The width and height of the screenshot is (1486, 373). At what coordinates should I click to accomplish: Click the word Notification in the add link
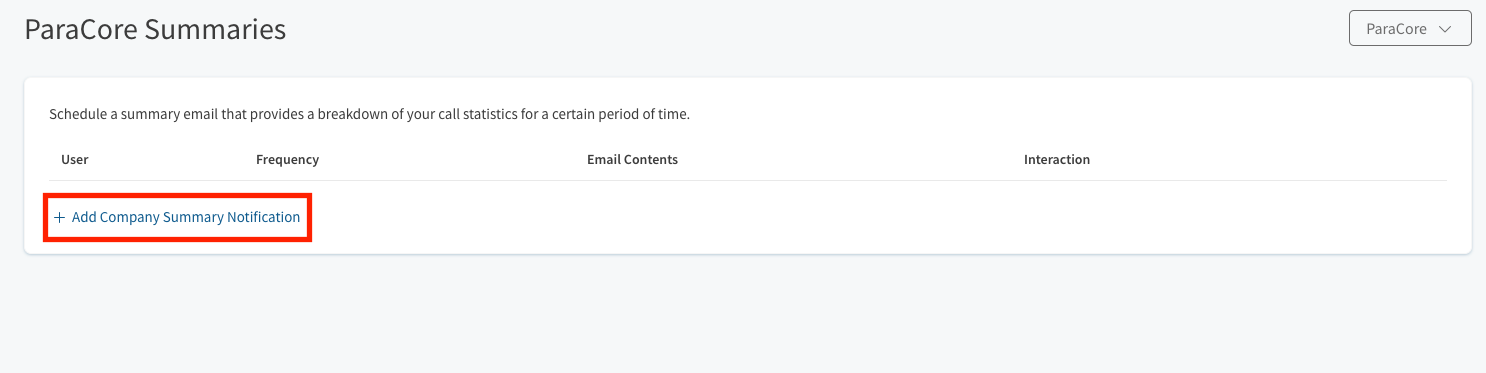pyautogui.click(x=262, y=217)
